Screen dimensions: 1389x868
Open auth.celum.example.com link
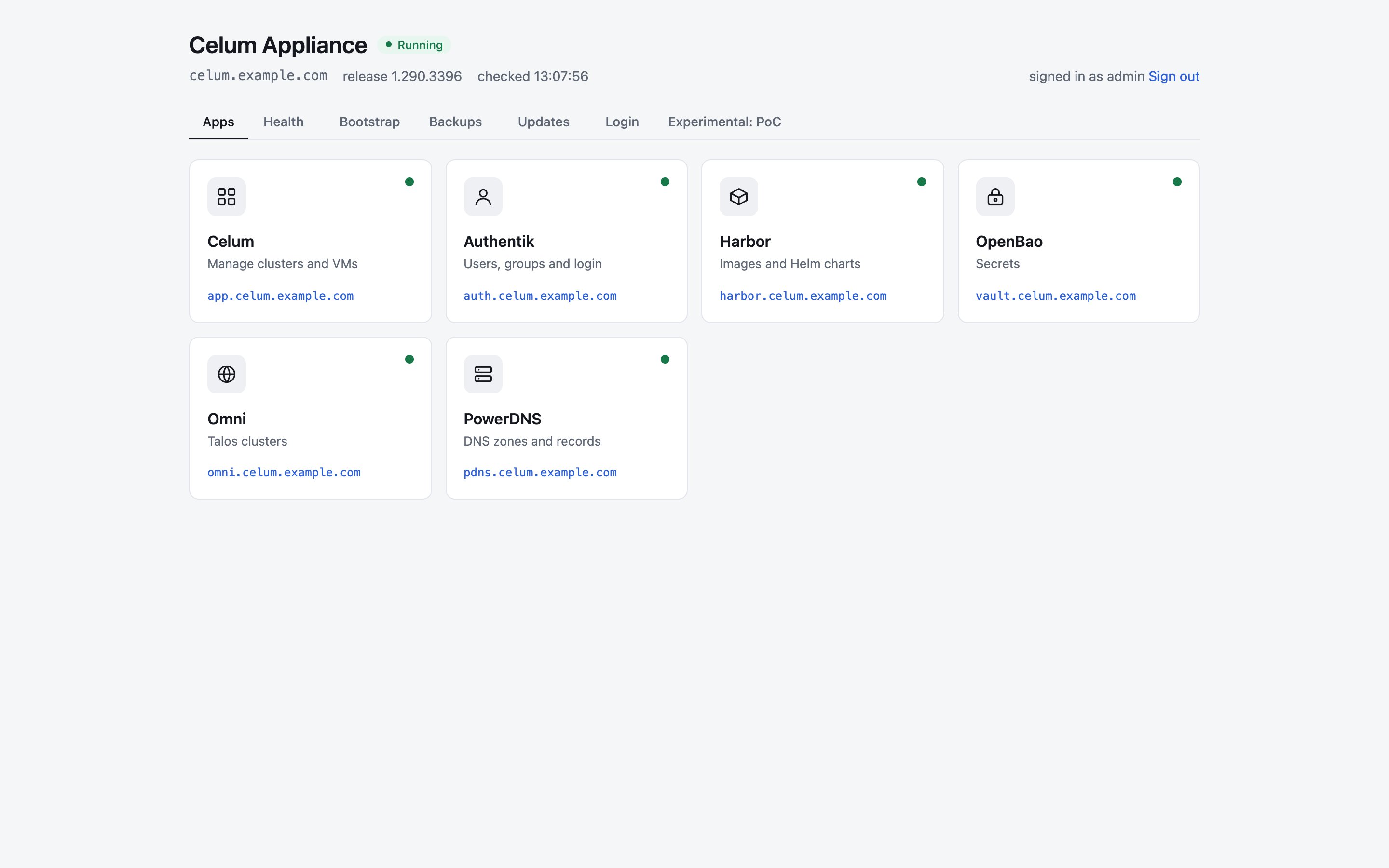point(540,296)
